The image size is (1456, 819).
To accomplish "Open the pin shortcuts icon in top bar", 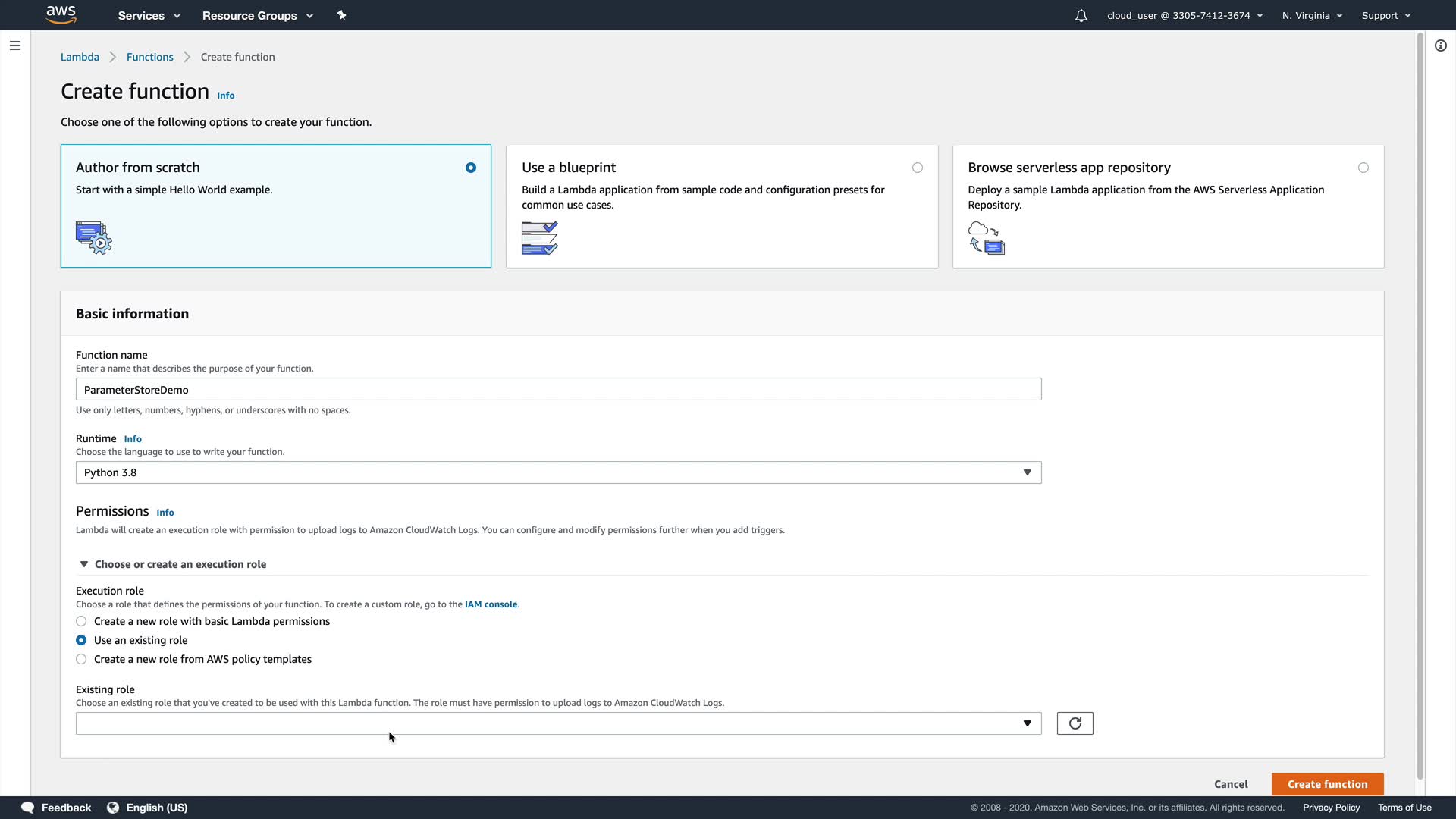I will pyautogui.click(x=341, y=15).
